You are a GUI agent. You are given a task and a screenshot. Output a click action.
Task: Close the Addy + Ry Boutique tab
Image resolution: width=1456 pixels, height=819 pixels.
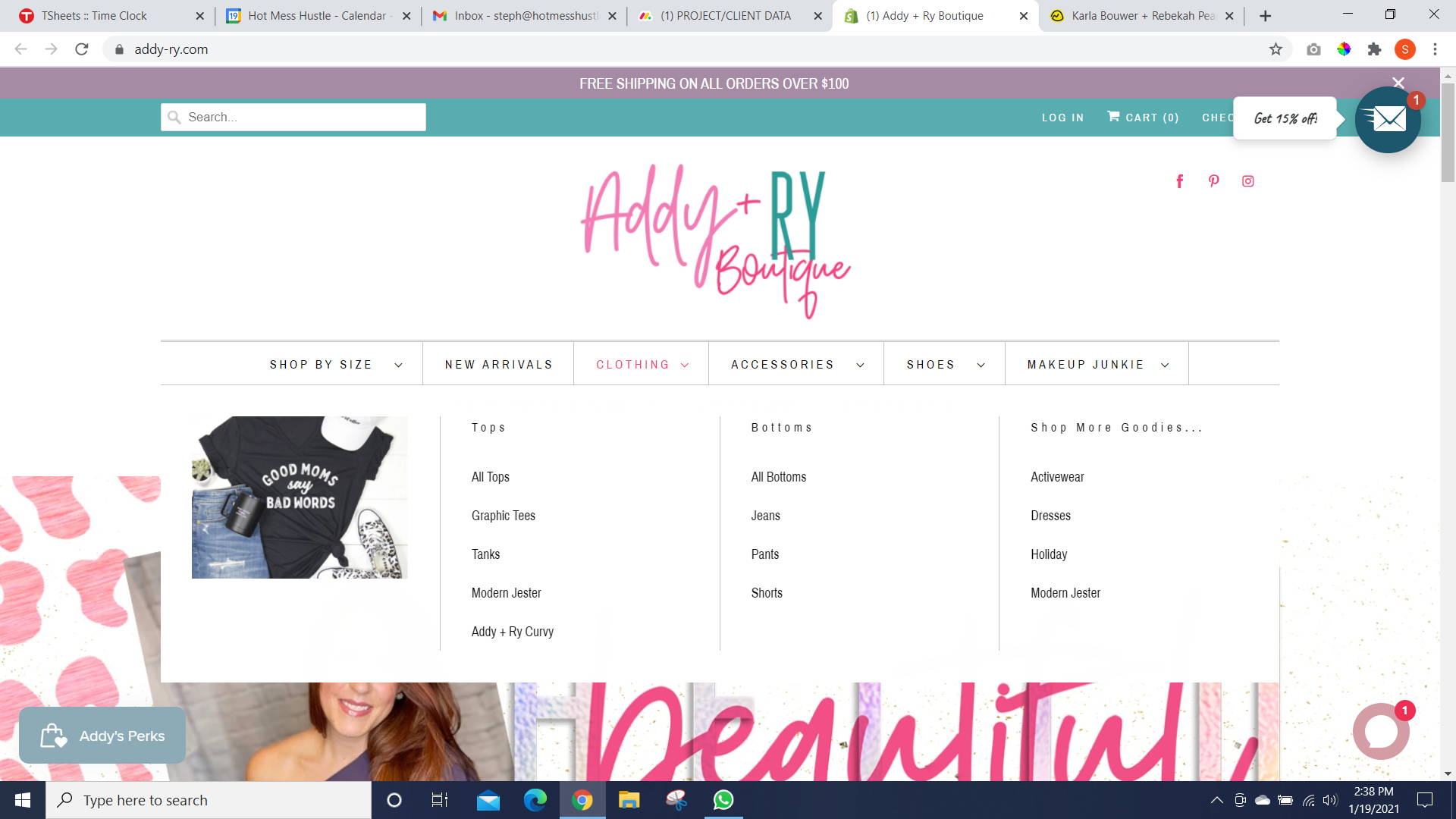point(1023,16)
